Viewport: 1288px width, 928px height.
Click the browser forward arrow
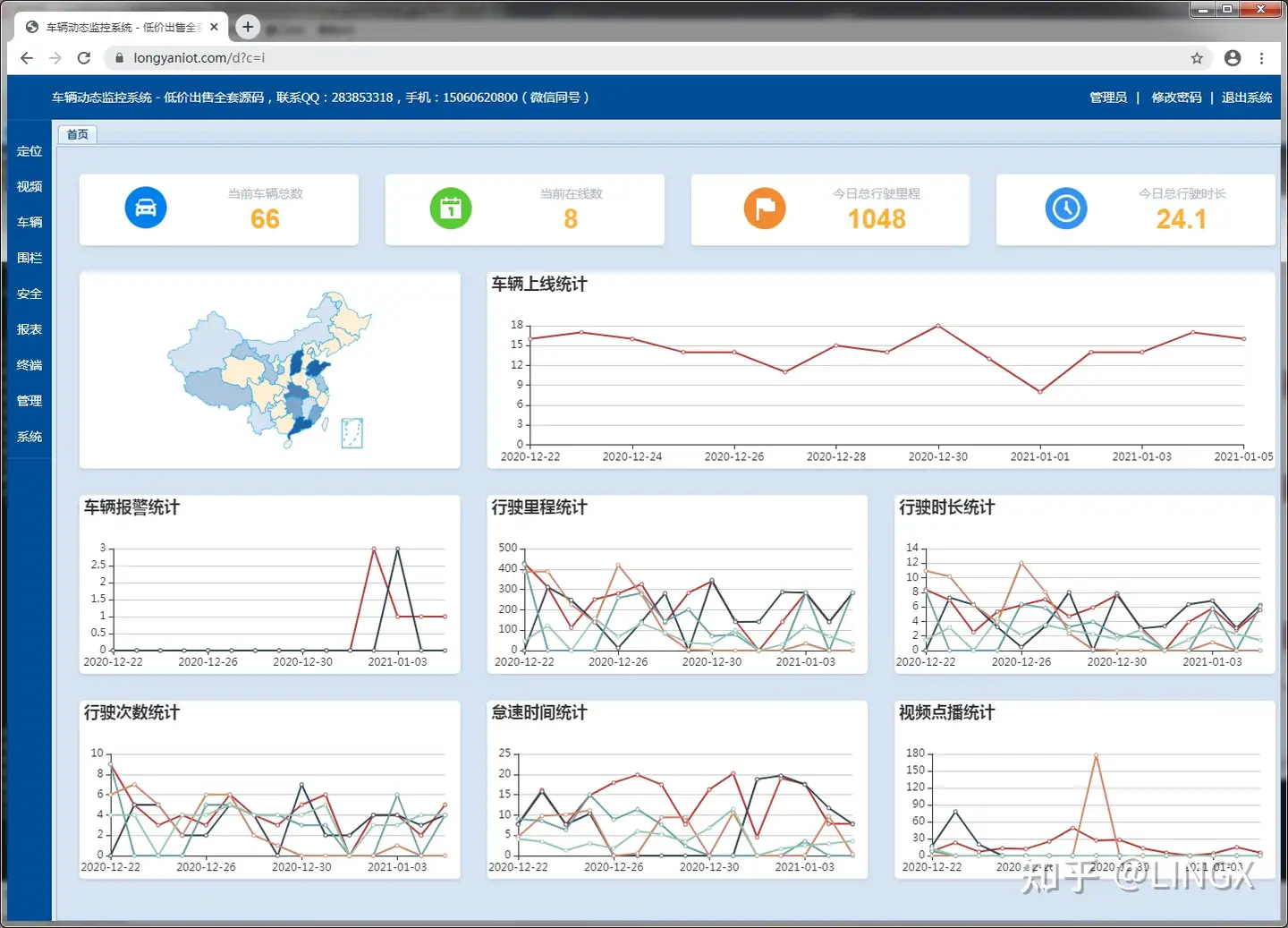(55, 58)
